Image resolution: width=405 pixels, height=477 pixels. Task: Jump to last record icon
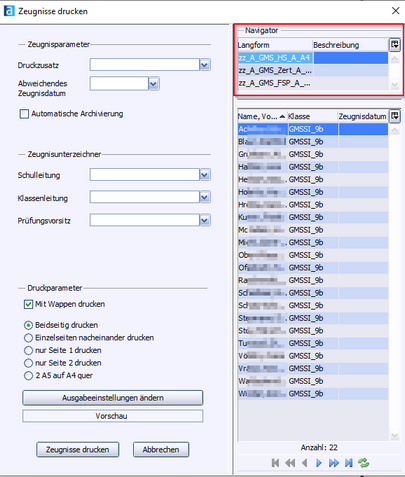point(349,463)
